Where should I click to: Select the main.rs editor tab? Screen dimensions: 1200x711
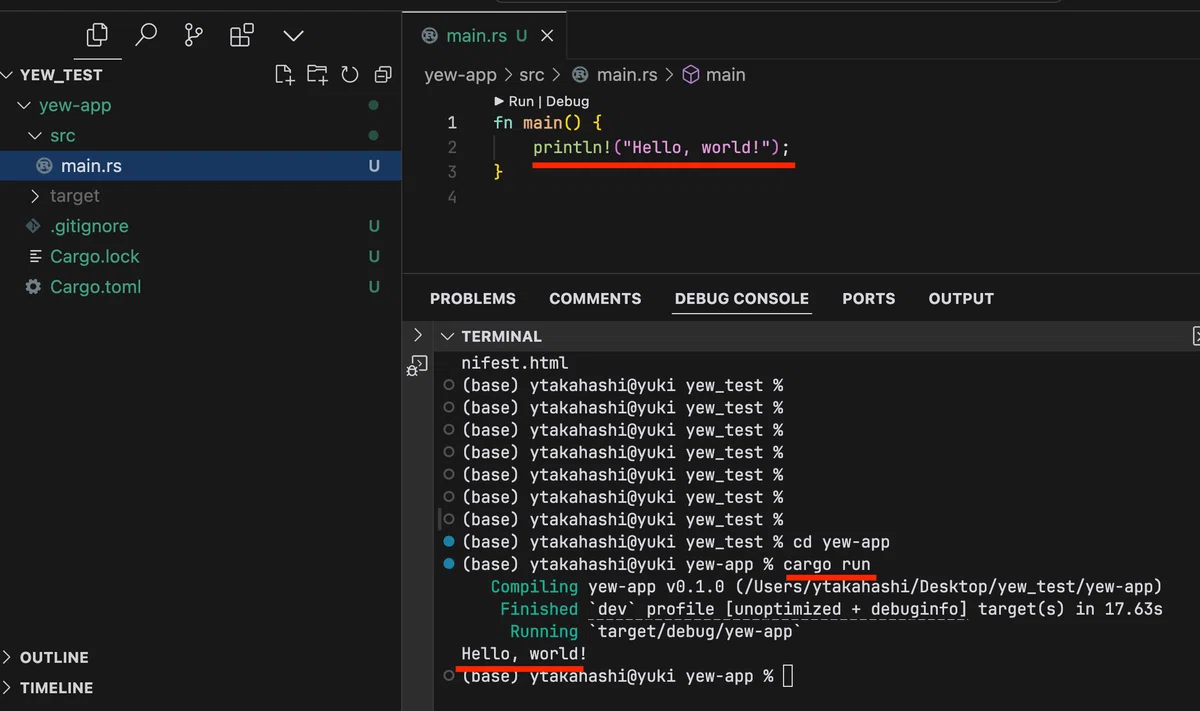pos(484,35)
